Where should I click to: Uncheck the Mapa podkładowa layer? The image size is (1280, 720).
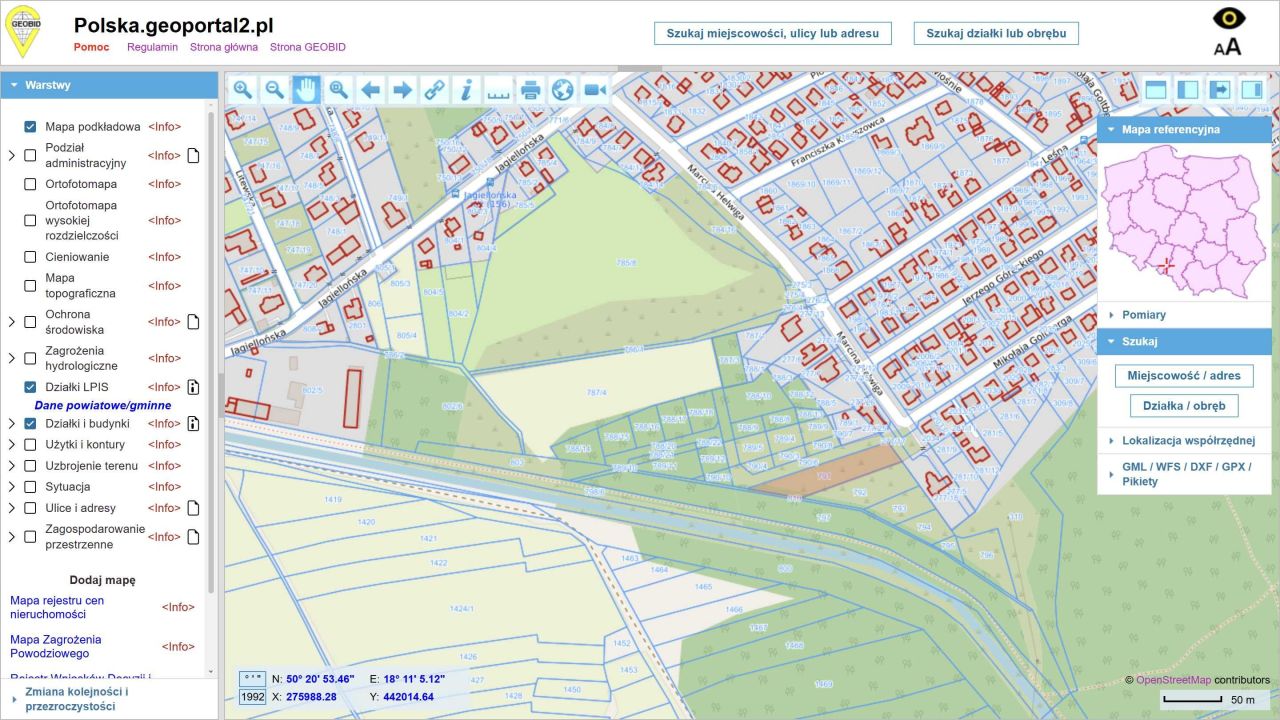click(30, 127)
